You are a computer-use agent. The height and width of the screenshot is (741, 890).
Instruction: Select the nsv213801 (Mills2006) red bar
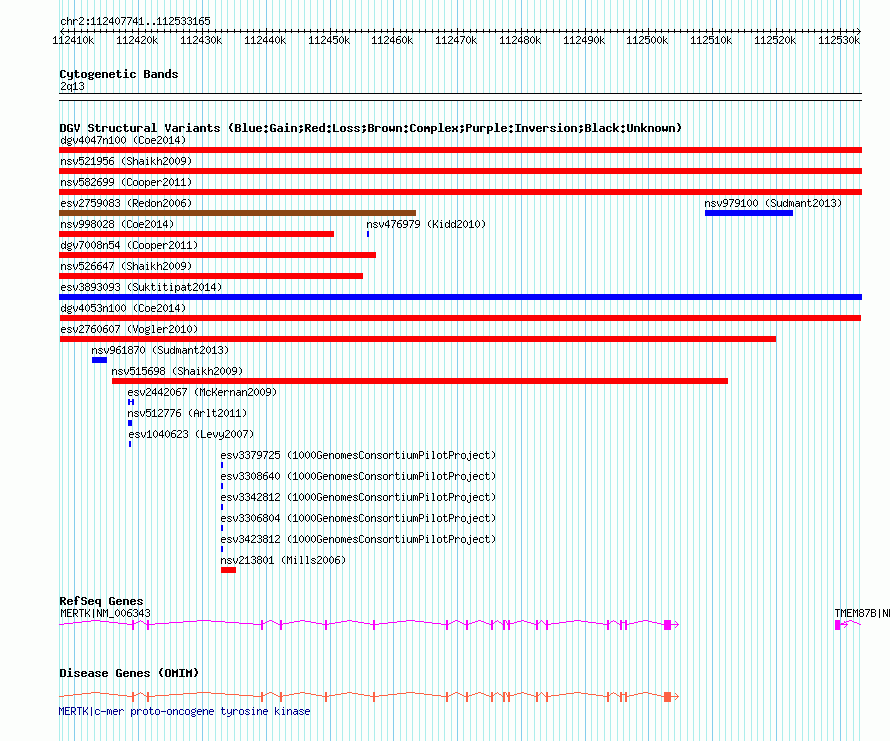[228, 570]
